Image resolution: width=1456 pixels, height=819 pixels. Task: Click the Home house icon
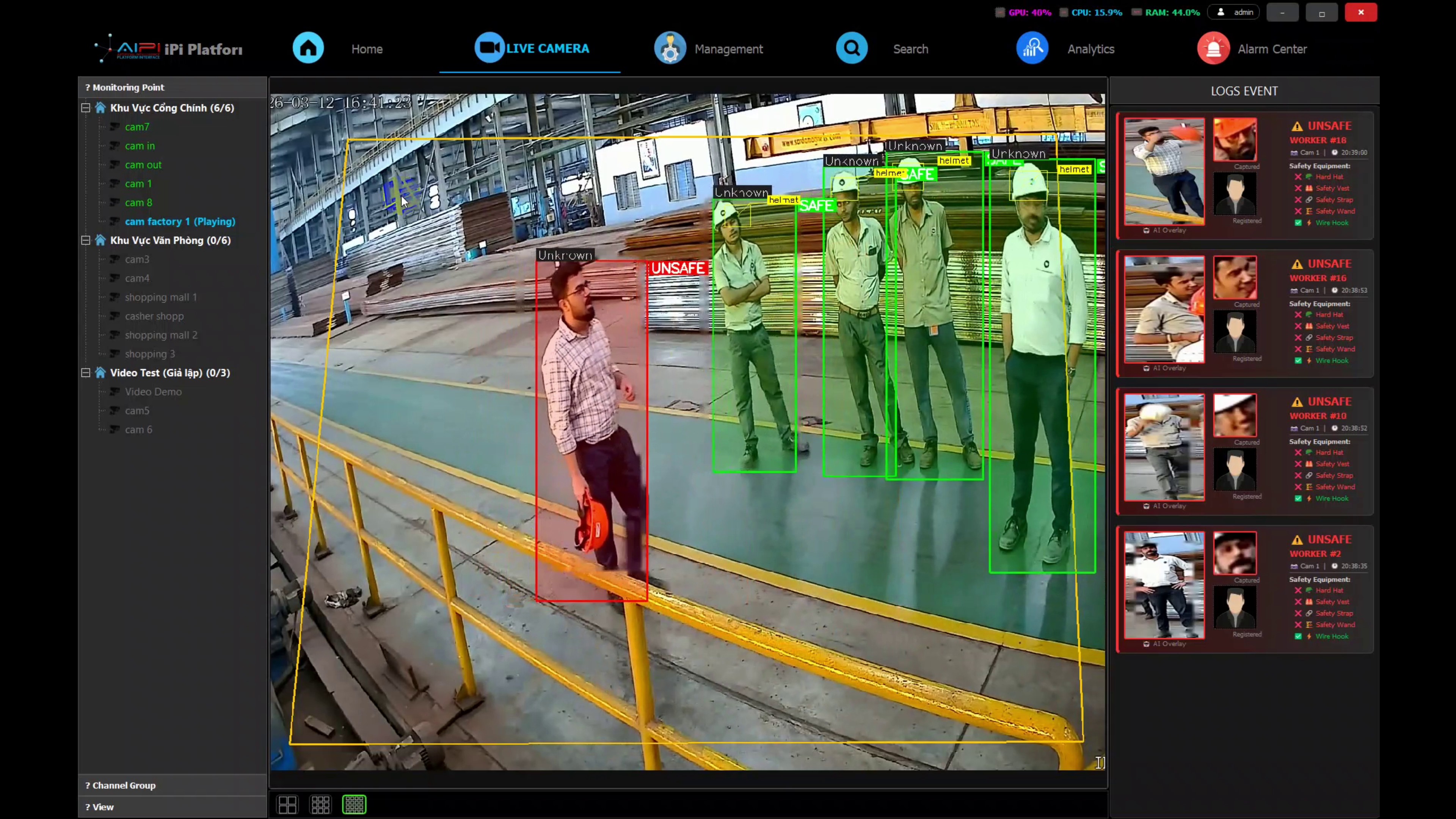(308, 48)
